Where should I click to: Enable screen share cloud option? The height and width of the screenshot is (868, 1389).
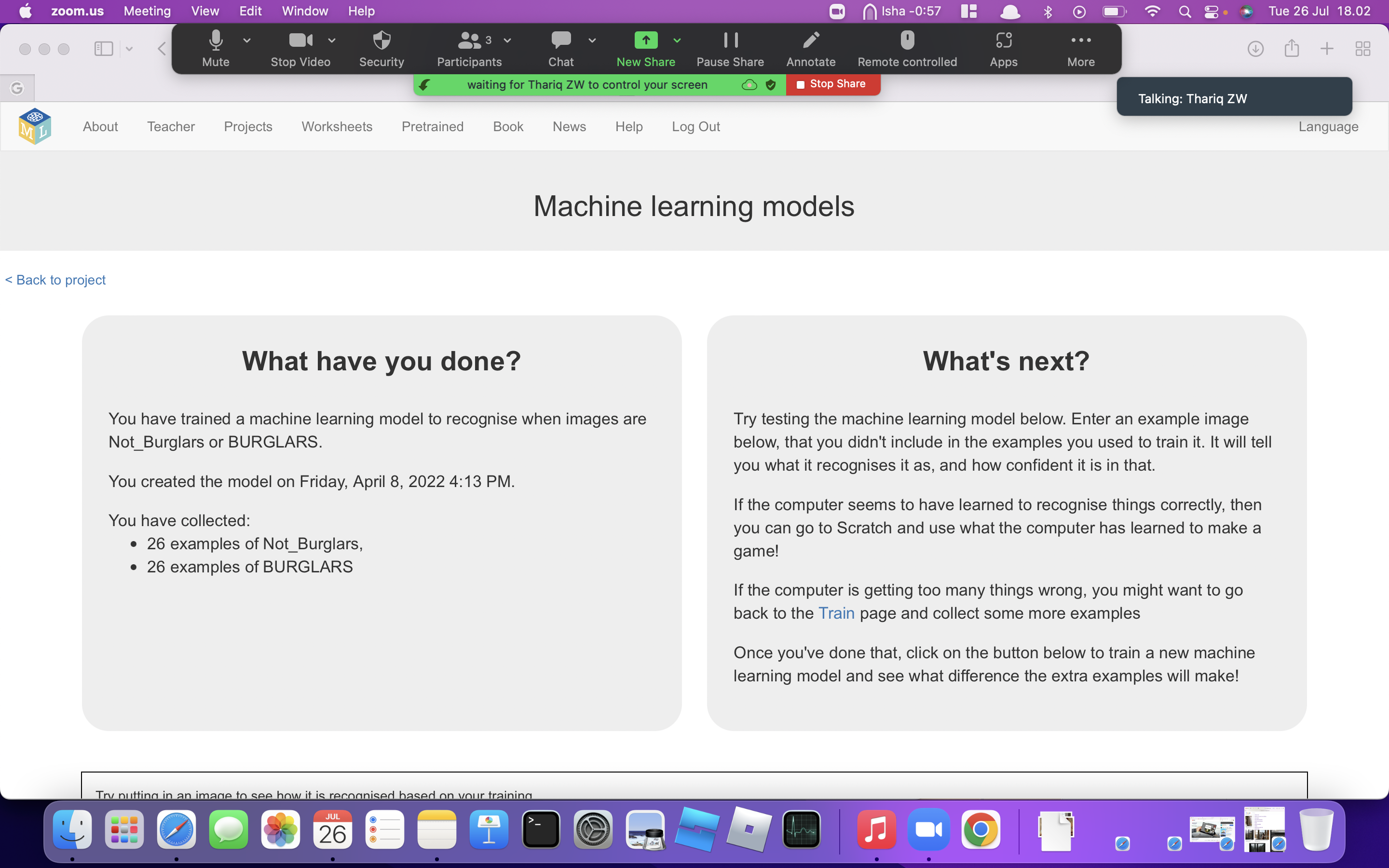pos(749,84)
